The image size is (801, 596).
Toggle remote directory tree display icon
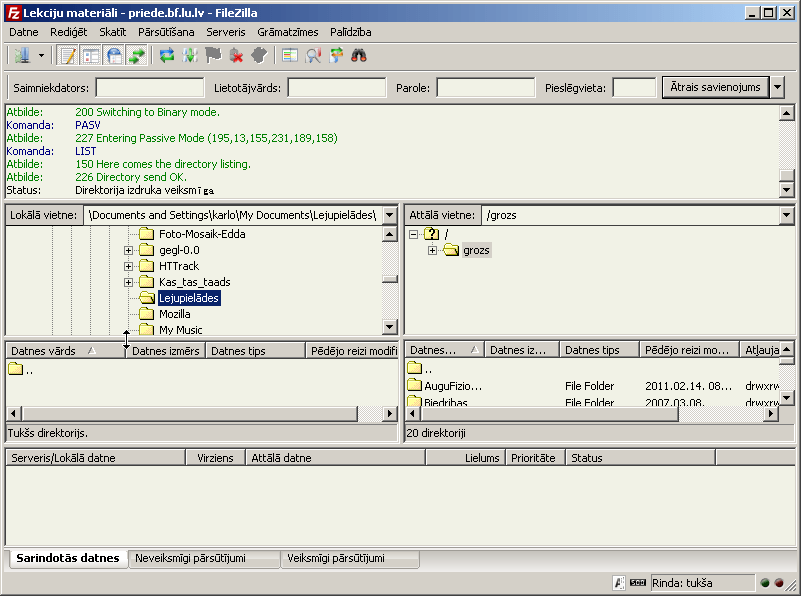tap(114, 55)
